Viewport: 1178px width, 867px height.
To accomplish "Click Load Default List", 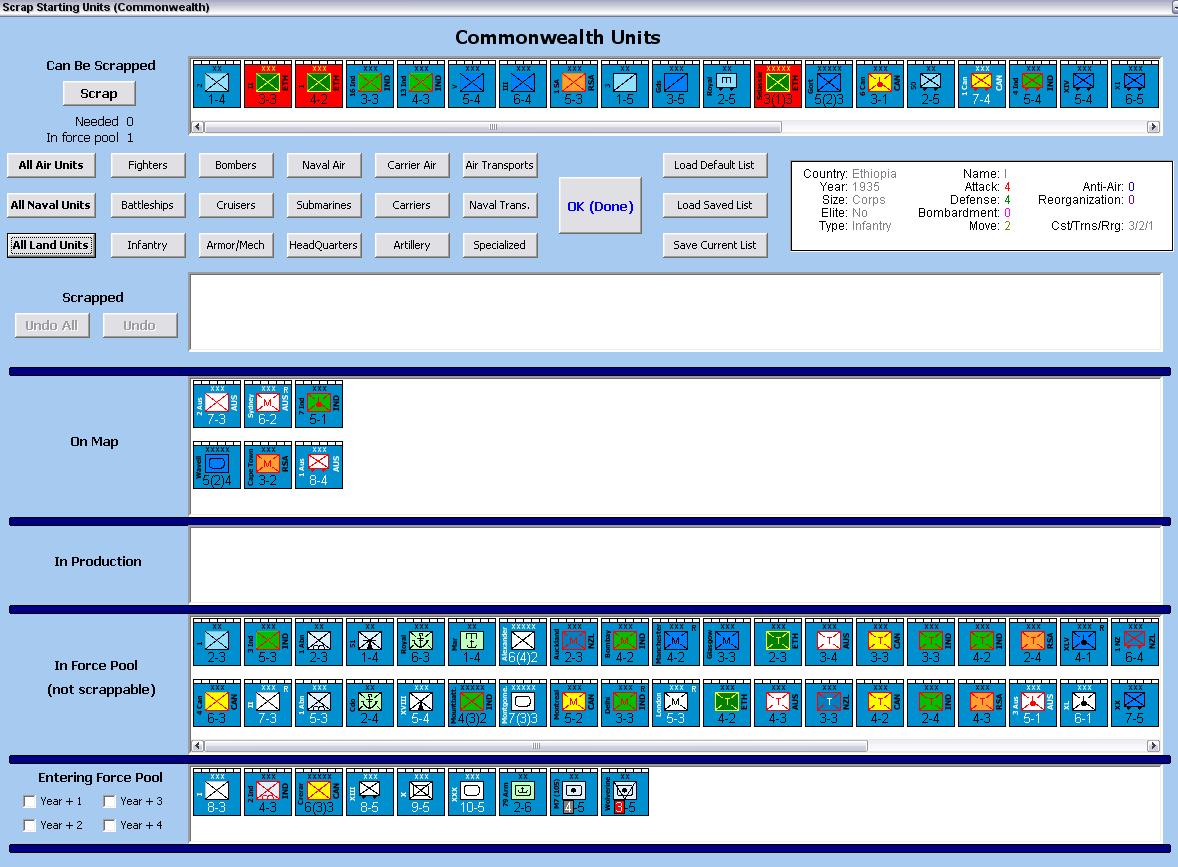I will [x=714, y=165].
